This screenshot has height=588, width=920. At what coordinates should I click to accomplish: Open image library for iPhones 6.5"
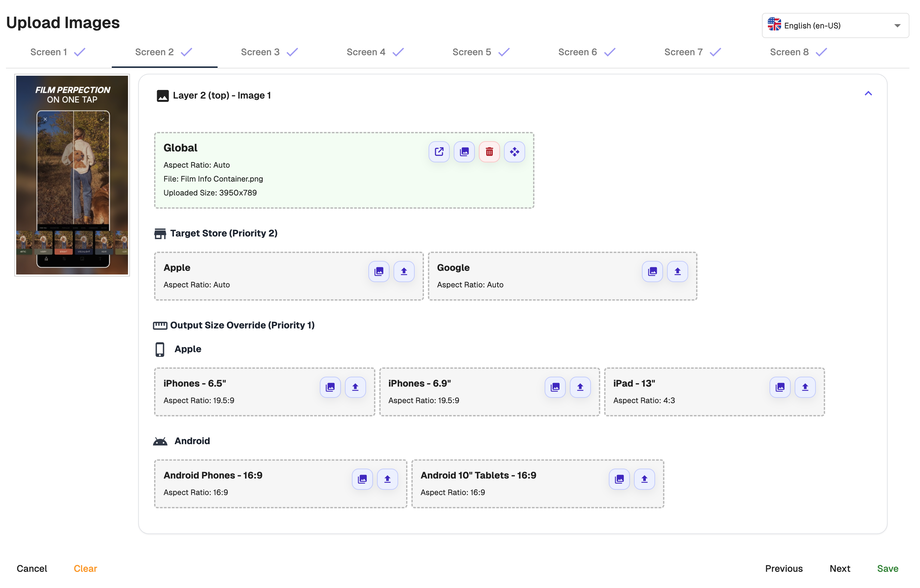click(330, 387)
